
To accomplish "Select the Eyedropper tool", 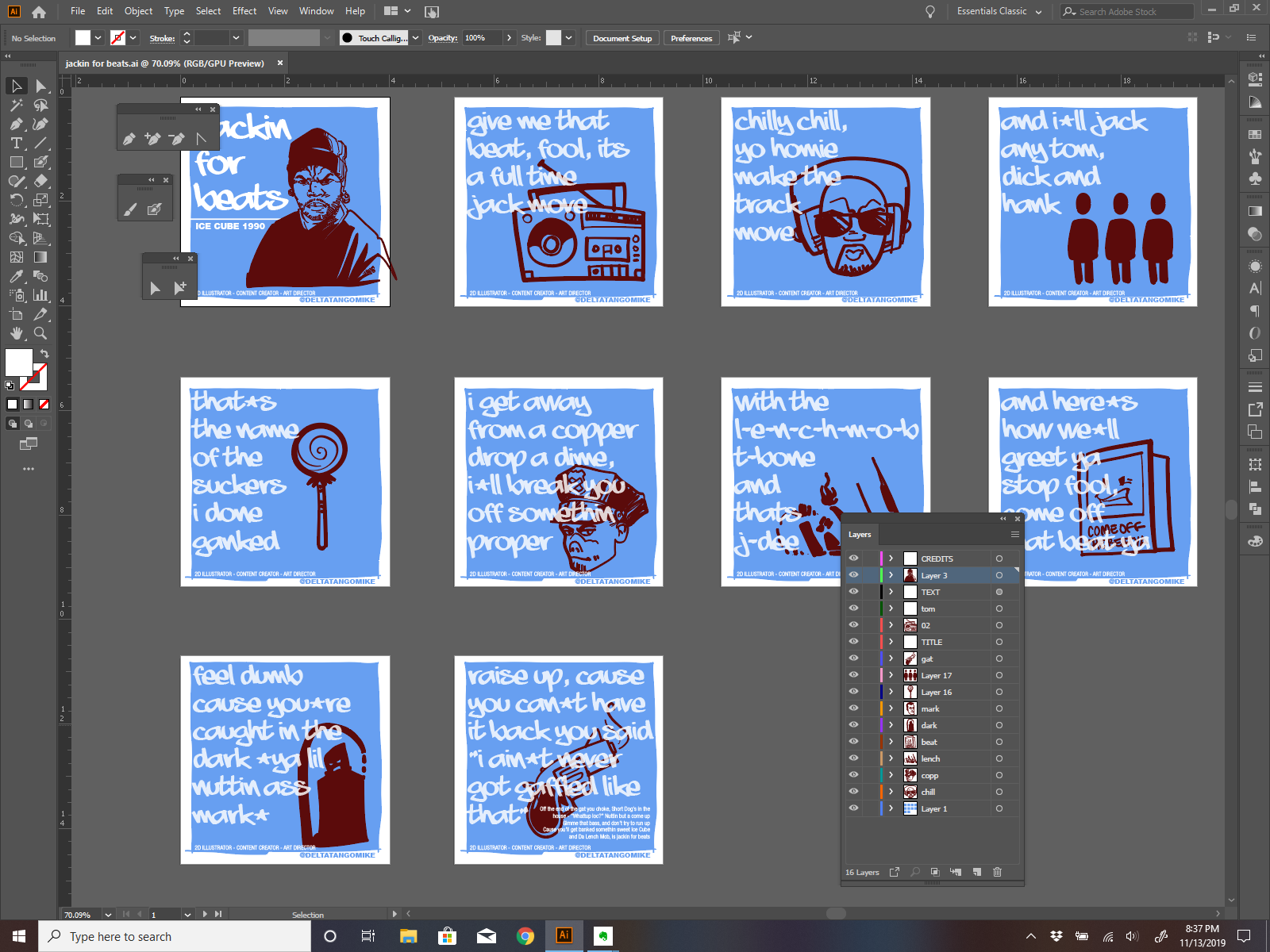I will click(16, 276).
